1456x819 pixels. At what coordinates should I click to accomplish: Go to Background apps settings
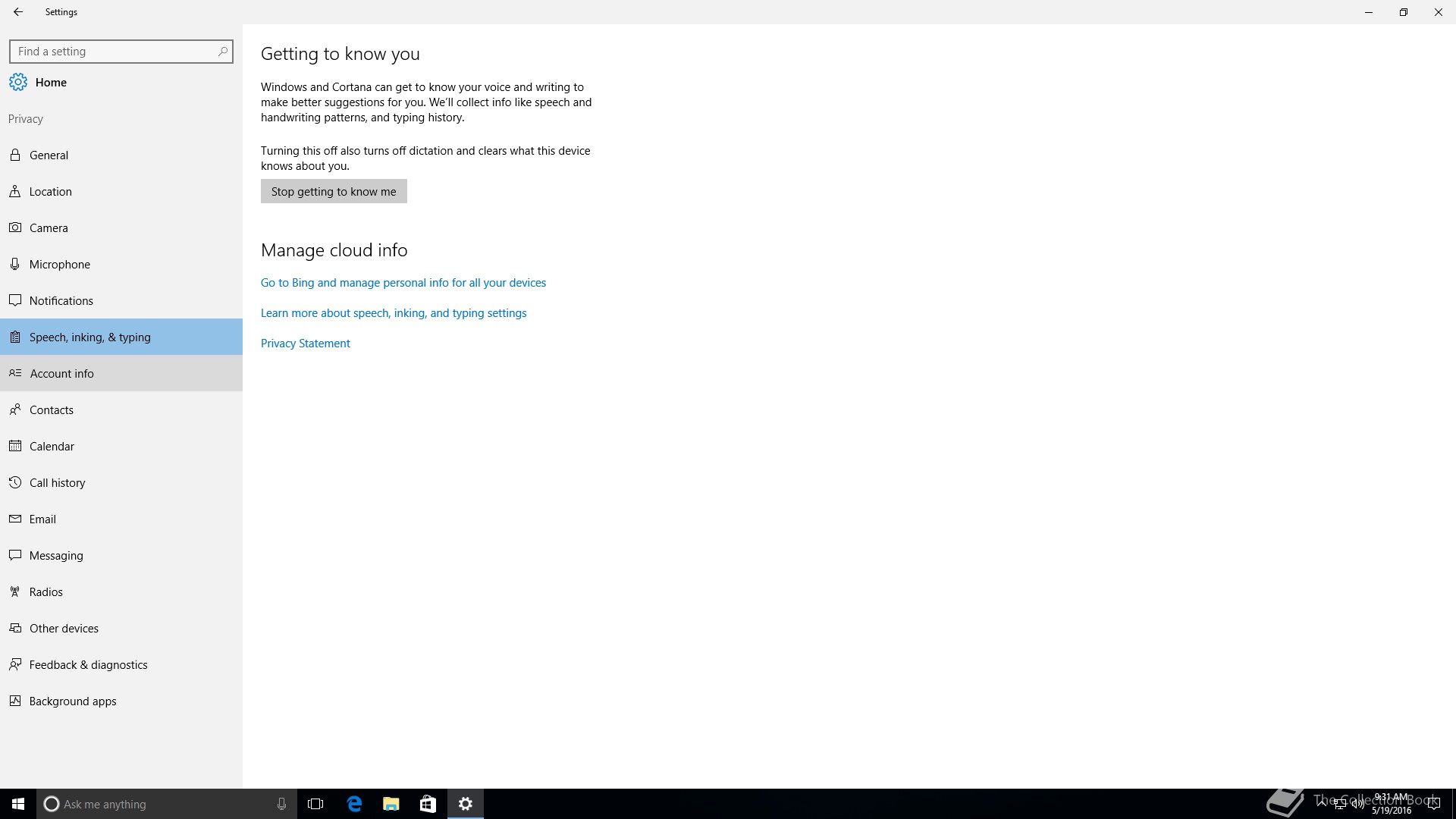click(x=73, y=701)
